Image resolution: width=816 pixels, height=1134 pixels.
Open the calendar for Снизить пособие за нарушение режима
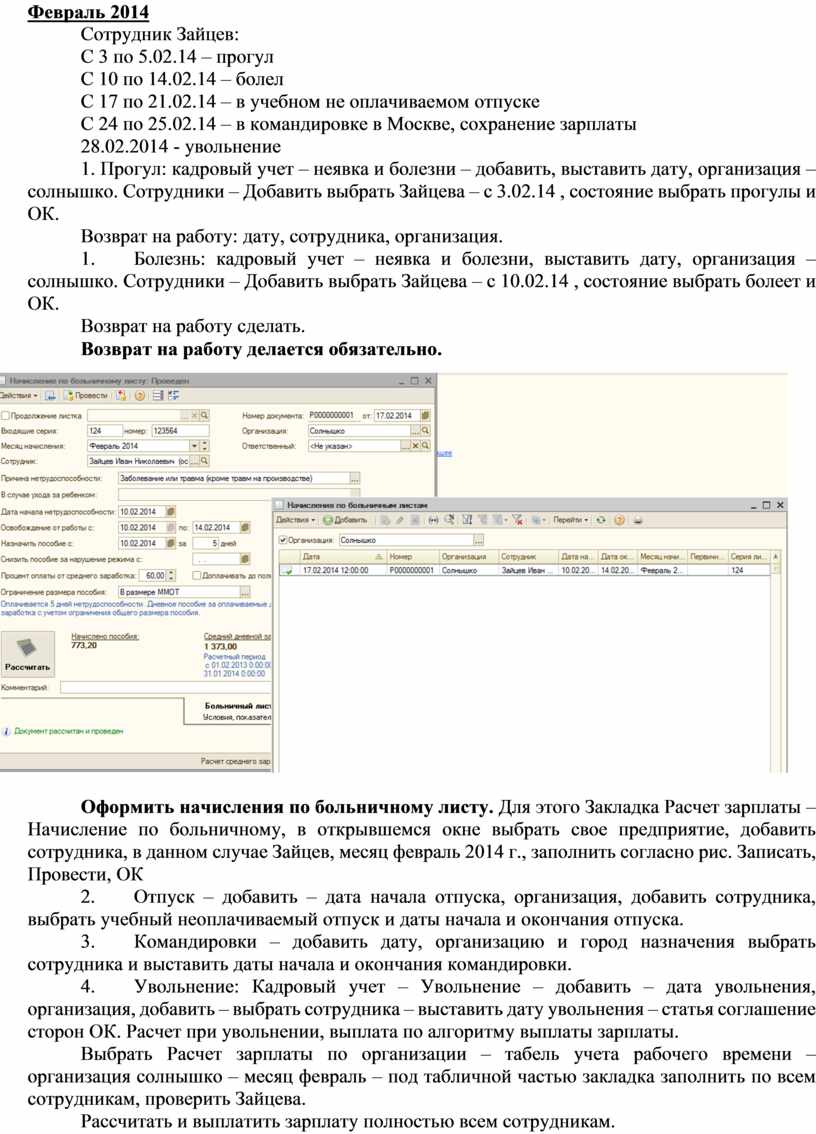point(245,559)
